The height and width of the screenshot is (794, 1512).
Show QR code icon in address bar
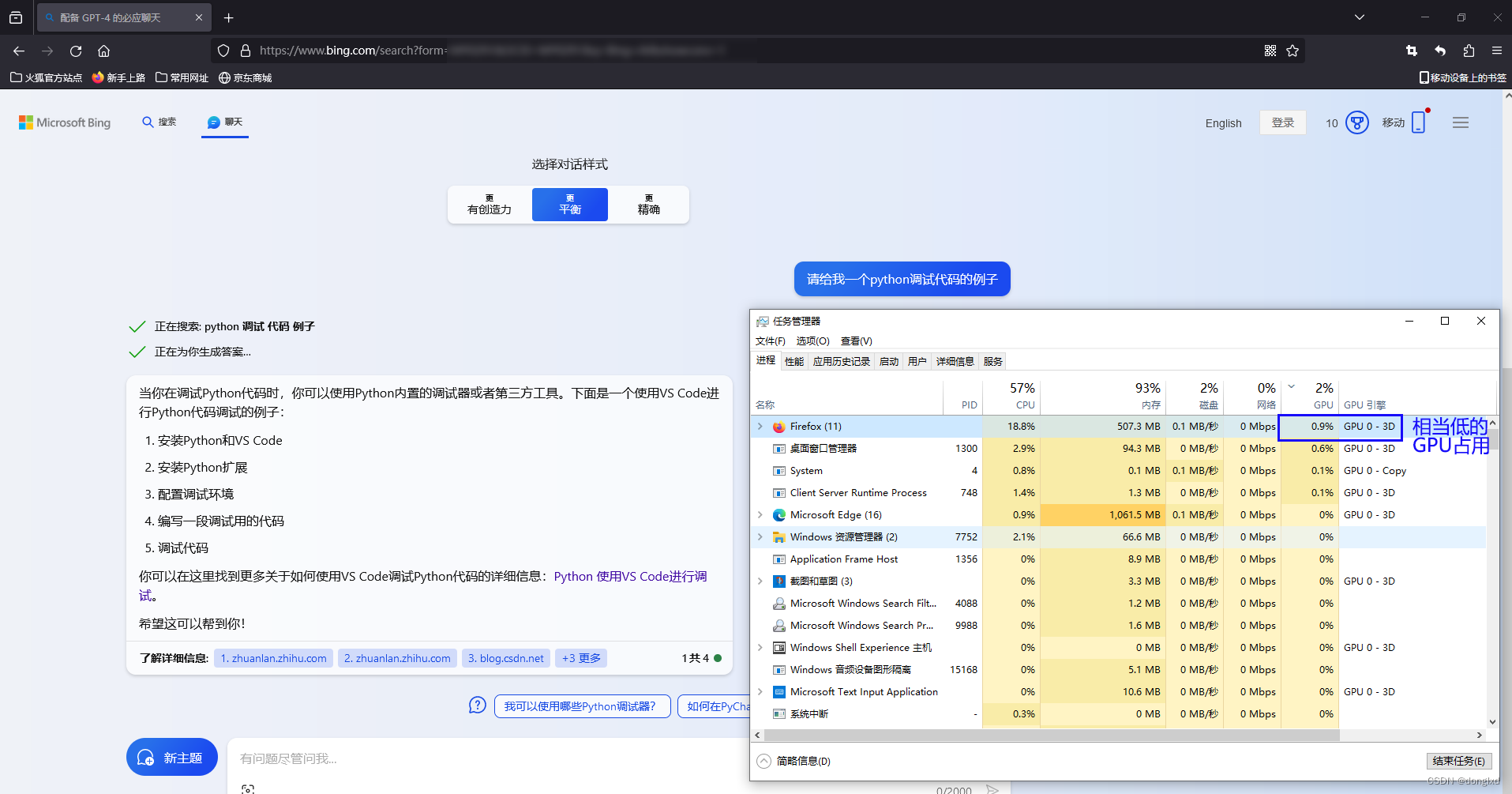1270,51
